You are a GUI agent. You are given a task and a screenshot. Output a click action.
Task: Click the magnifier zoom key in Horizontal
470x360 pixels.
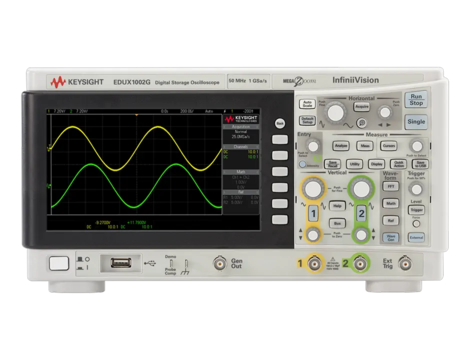[361, 123]
